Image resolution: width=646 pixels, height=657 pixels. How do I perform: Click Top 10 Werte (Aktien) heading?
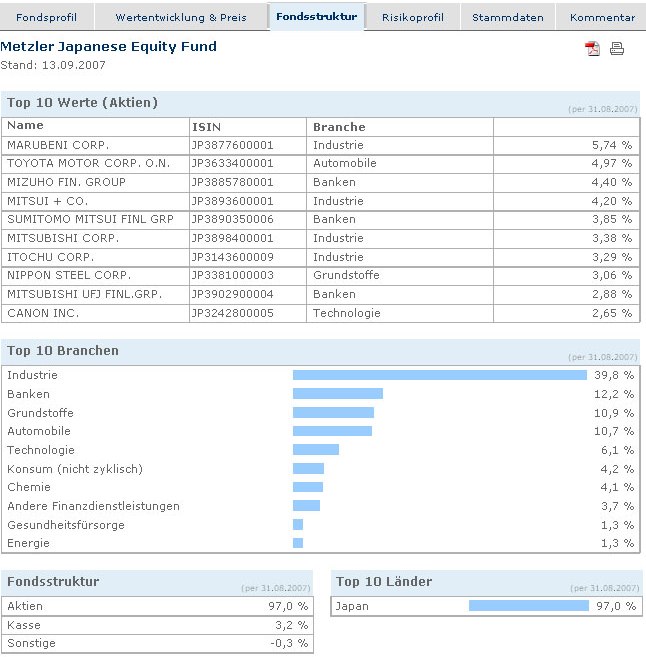(x=83, y=103)
